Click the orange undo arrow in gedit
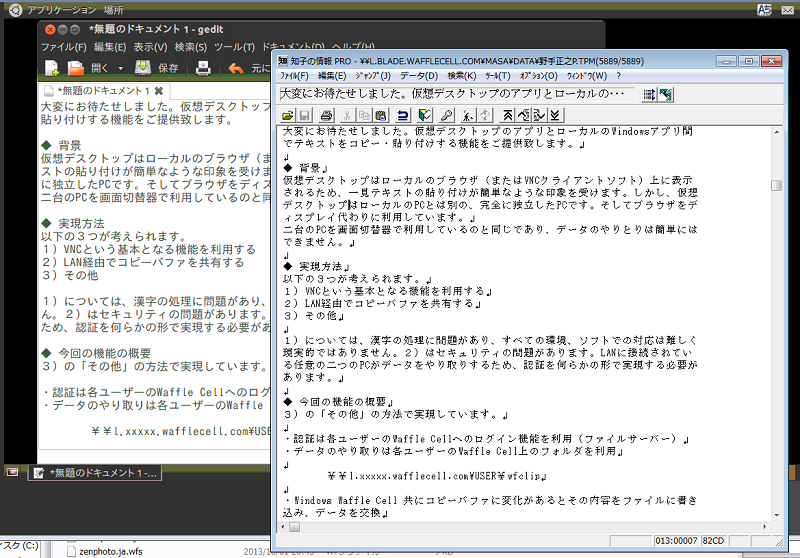The width and height of the screenshot is (800, 558). tap(235, 68)
